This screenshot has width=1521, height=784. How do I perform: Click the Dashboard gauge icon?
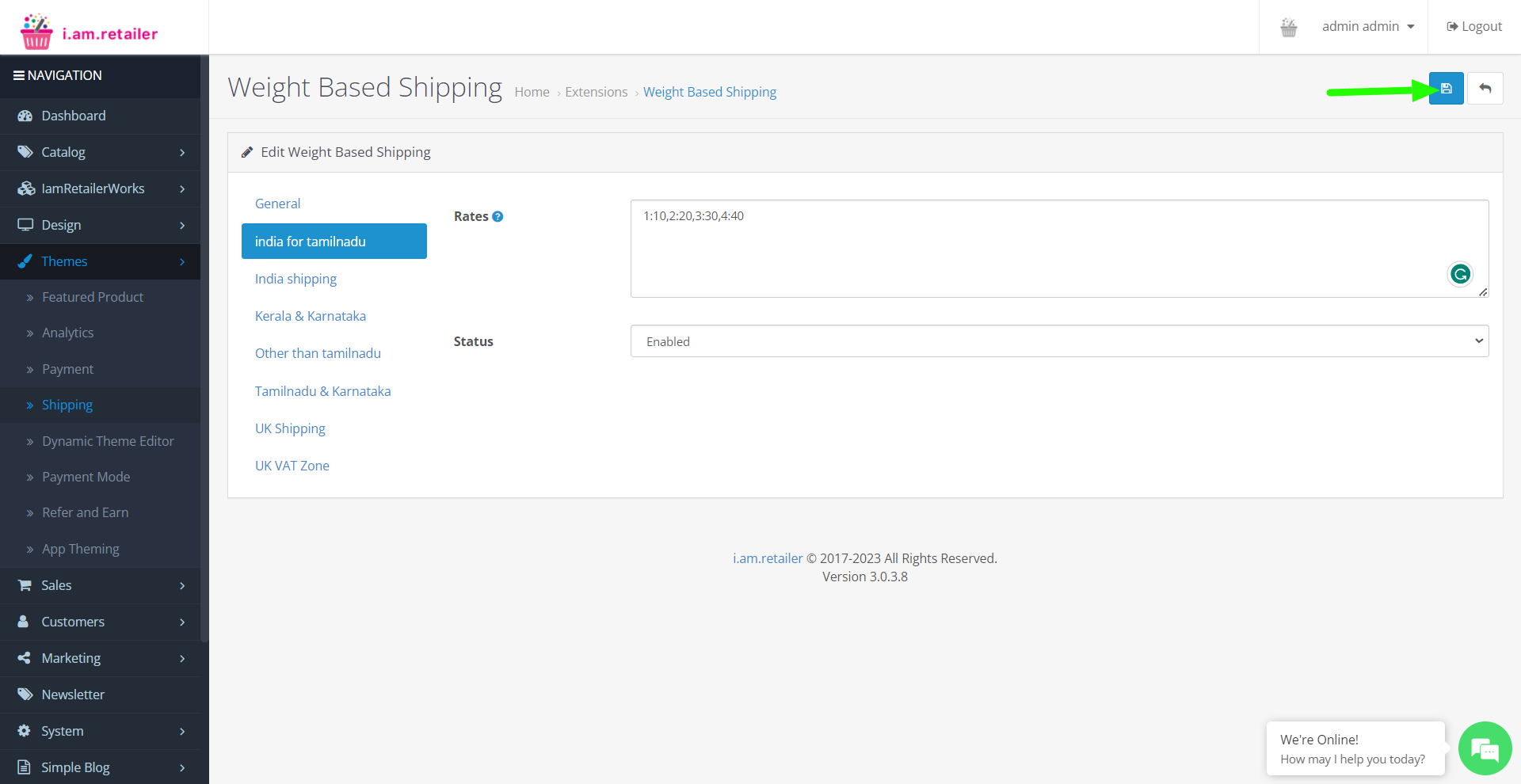coord(25,116)
